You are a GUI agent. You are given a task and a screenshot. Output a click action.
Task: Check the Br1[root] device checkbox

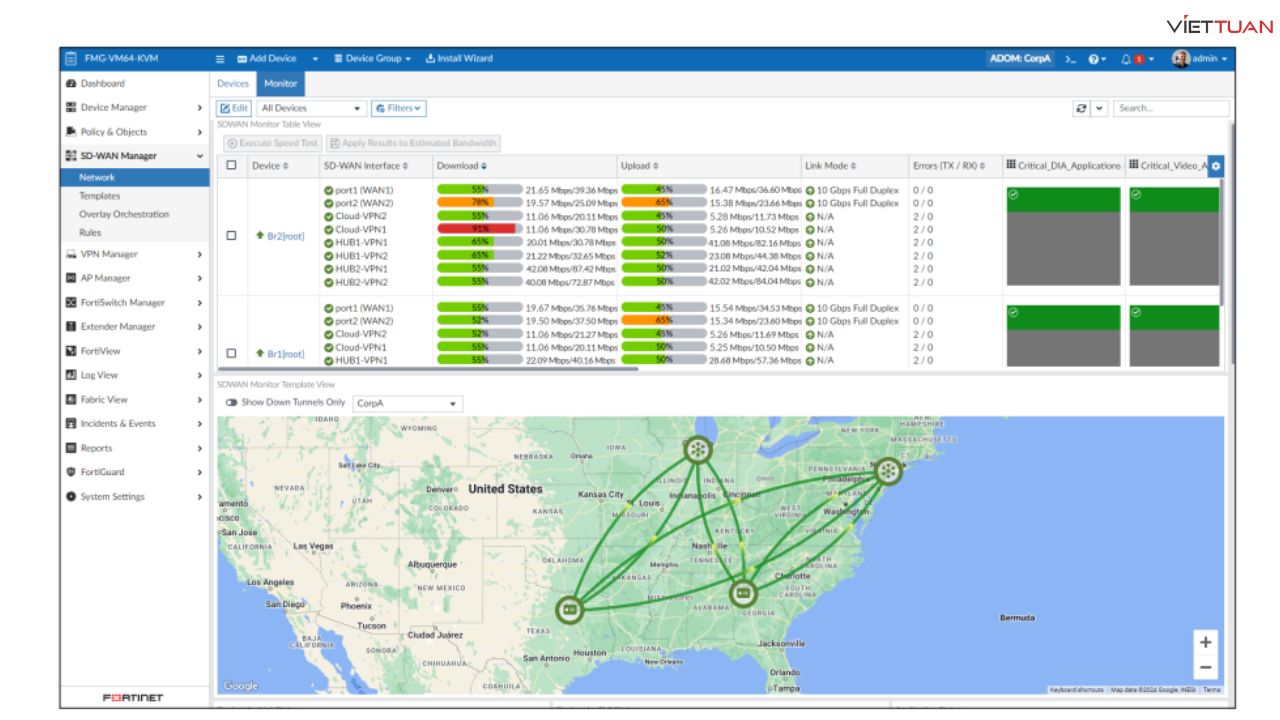(232, 354)
